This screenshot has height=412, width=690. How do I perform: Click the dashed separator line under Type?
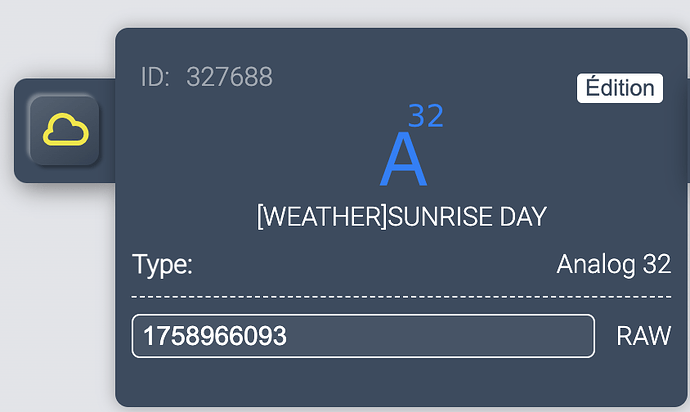tap(401, 297)
